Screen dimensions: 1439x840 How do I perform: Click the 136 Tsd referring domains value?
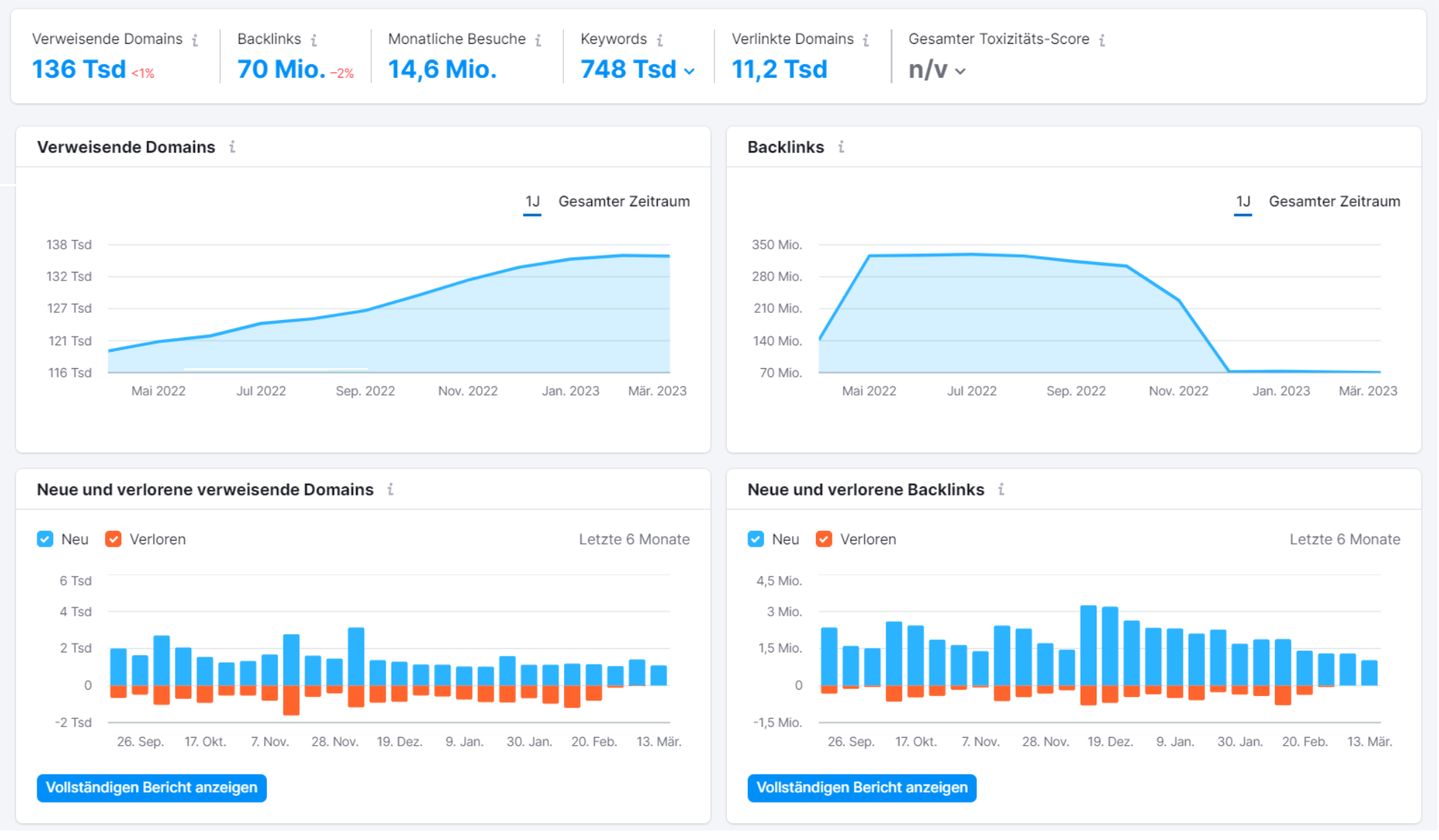click(78, 69)
